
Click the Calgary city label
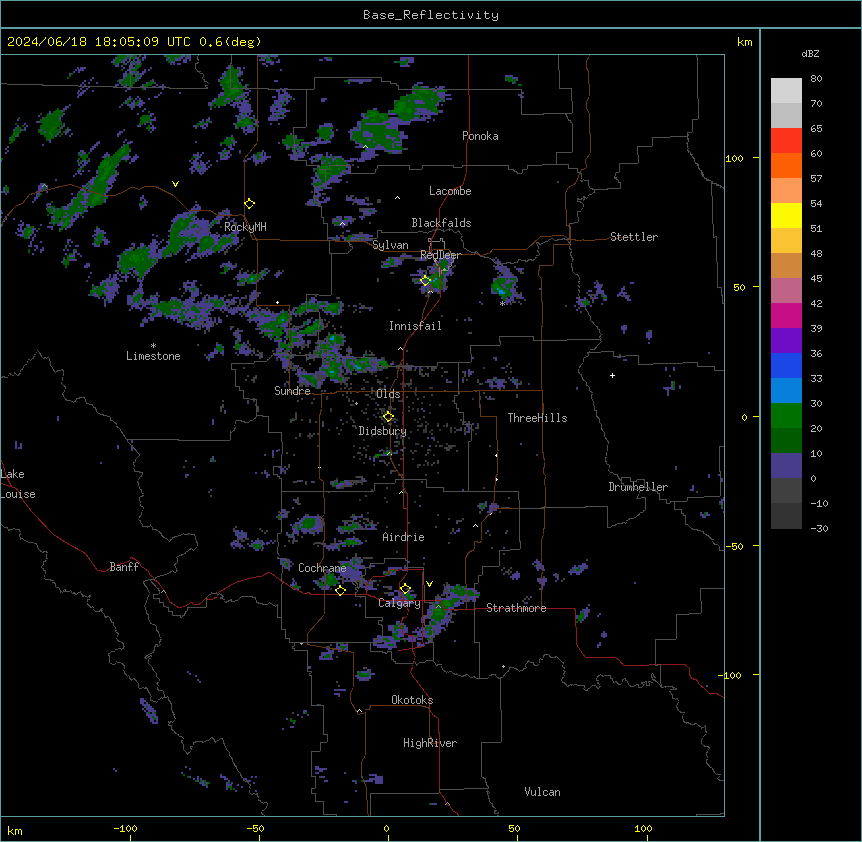click(x=399, y=603)
